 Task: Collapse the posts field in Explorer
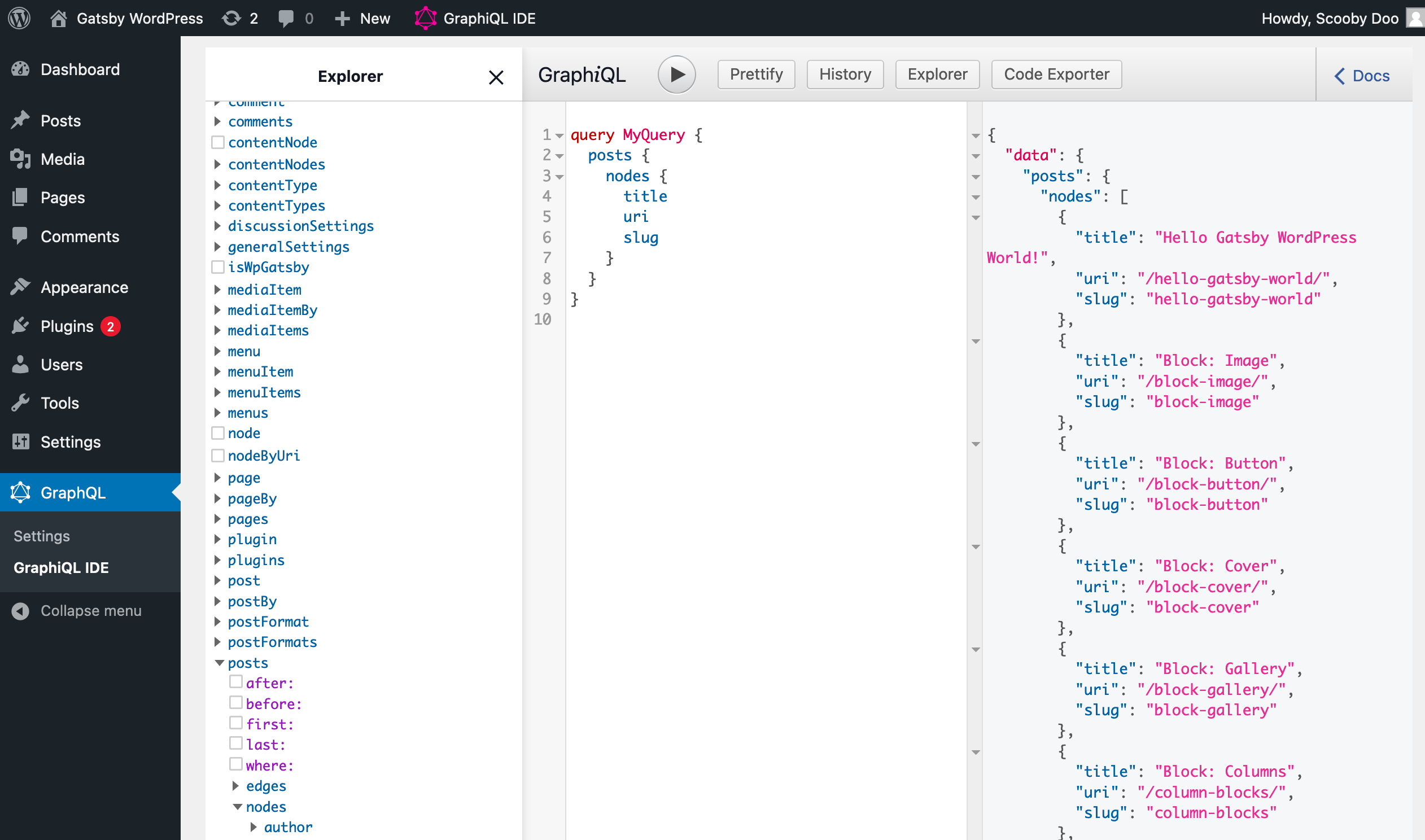(x=220, y=663)
